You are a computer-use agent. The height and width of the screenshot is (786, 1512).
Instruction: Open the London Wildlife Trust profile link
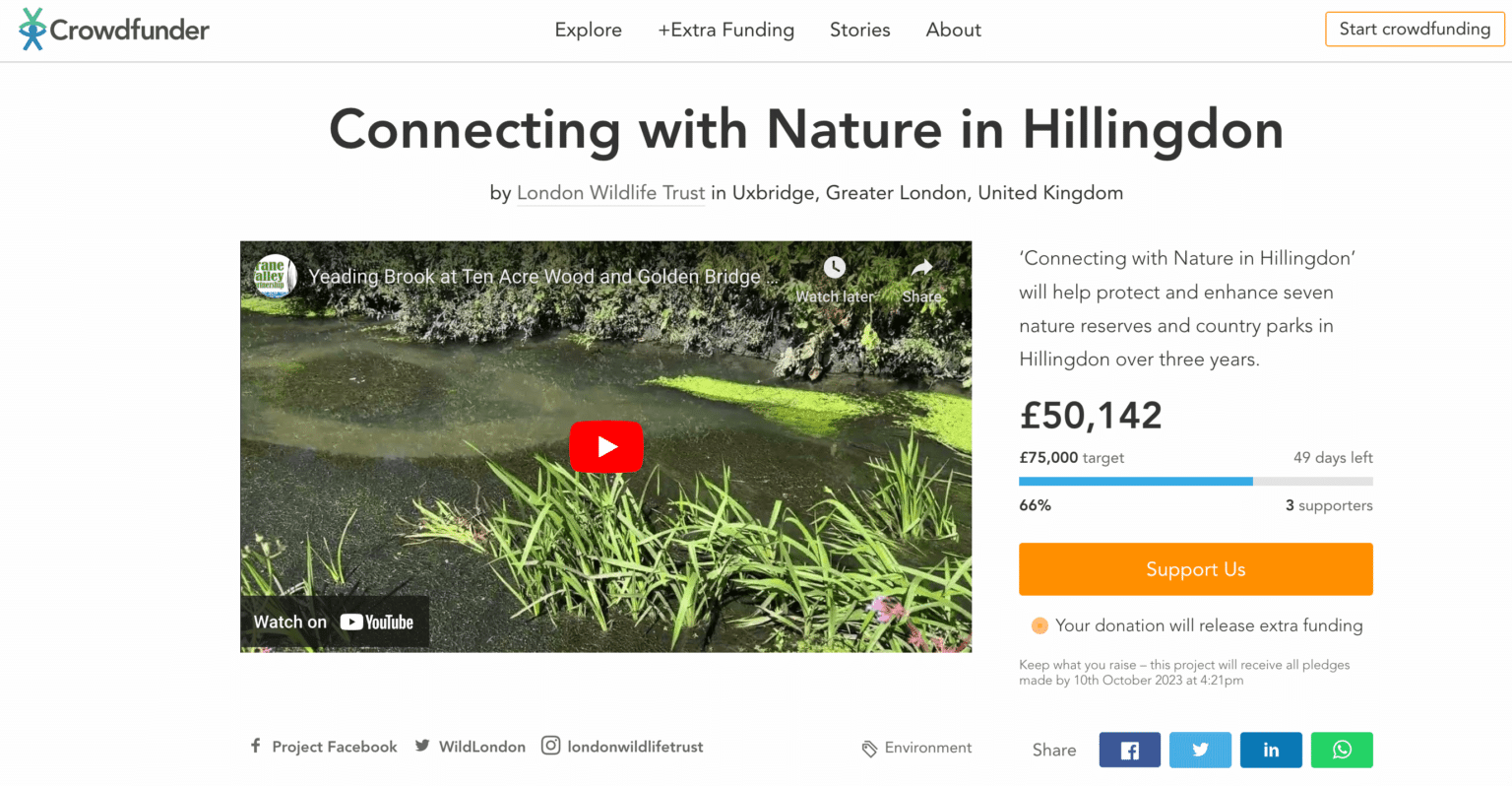pyautogui.click(x=610, y=192)
